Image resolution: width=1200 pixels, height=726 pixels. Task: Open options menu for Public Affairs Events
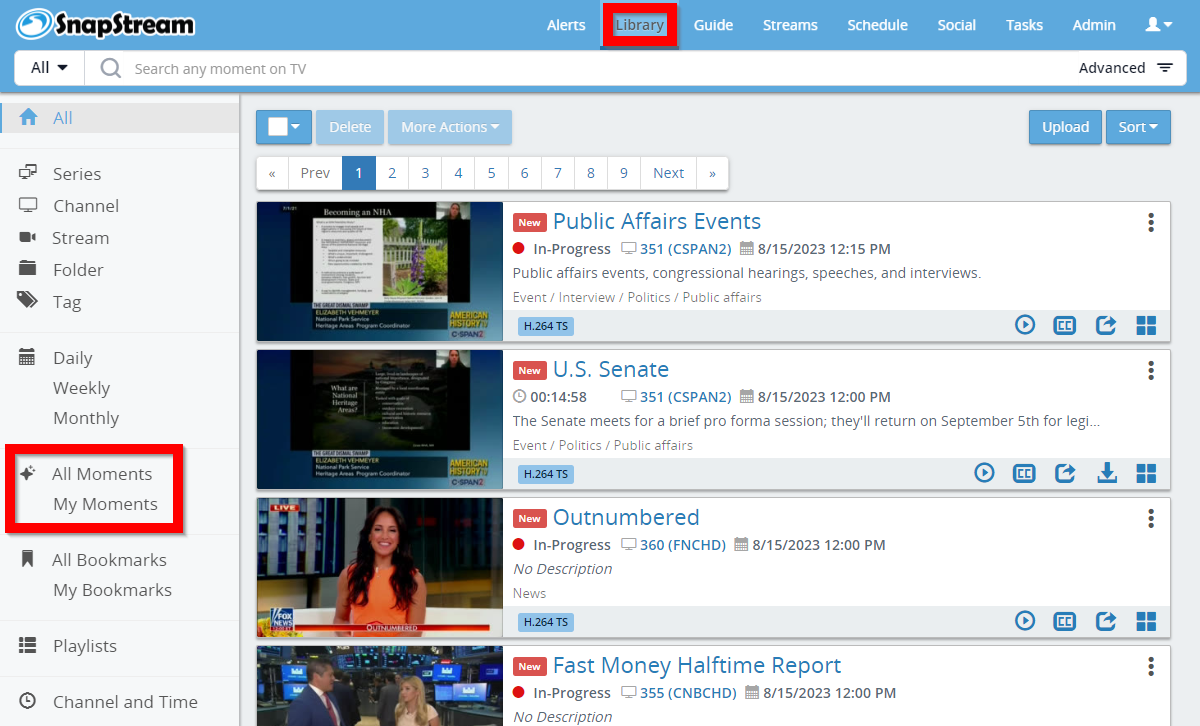click(x=1151, y=222)
